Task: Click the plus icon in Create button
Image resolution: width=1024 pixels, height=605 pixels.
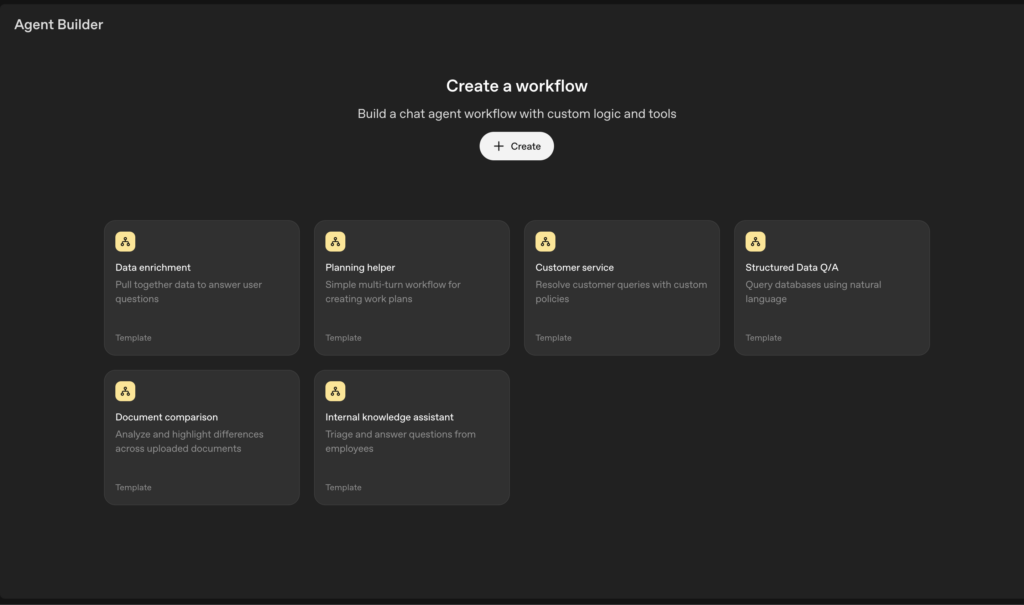Action: tap(499, 146)
